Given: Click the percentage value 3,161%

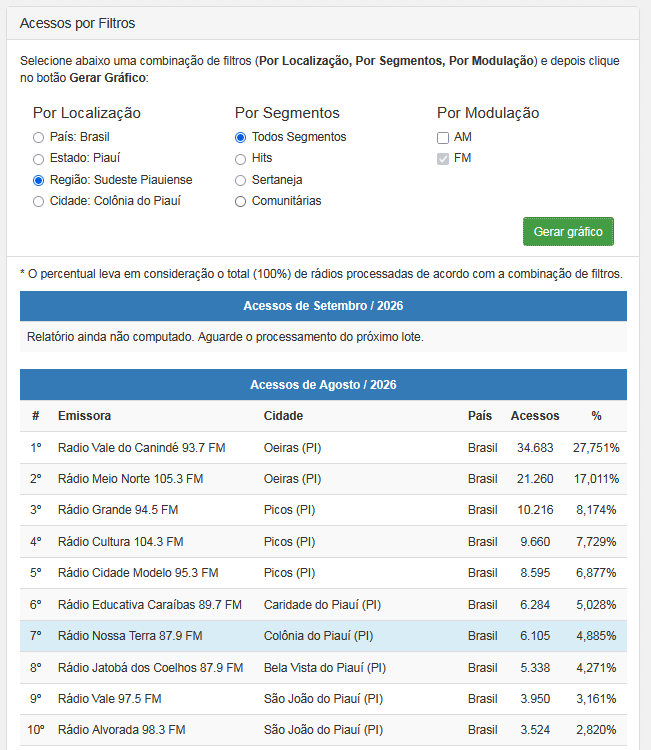Looking at the screenshot, I should (596, 699).
